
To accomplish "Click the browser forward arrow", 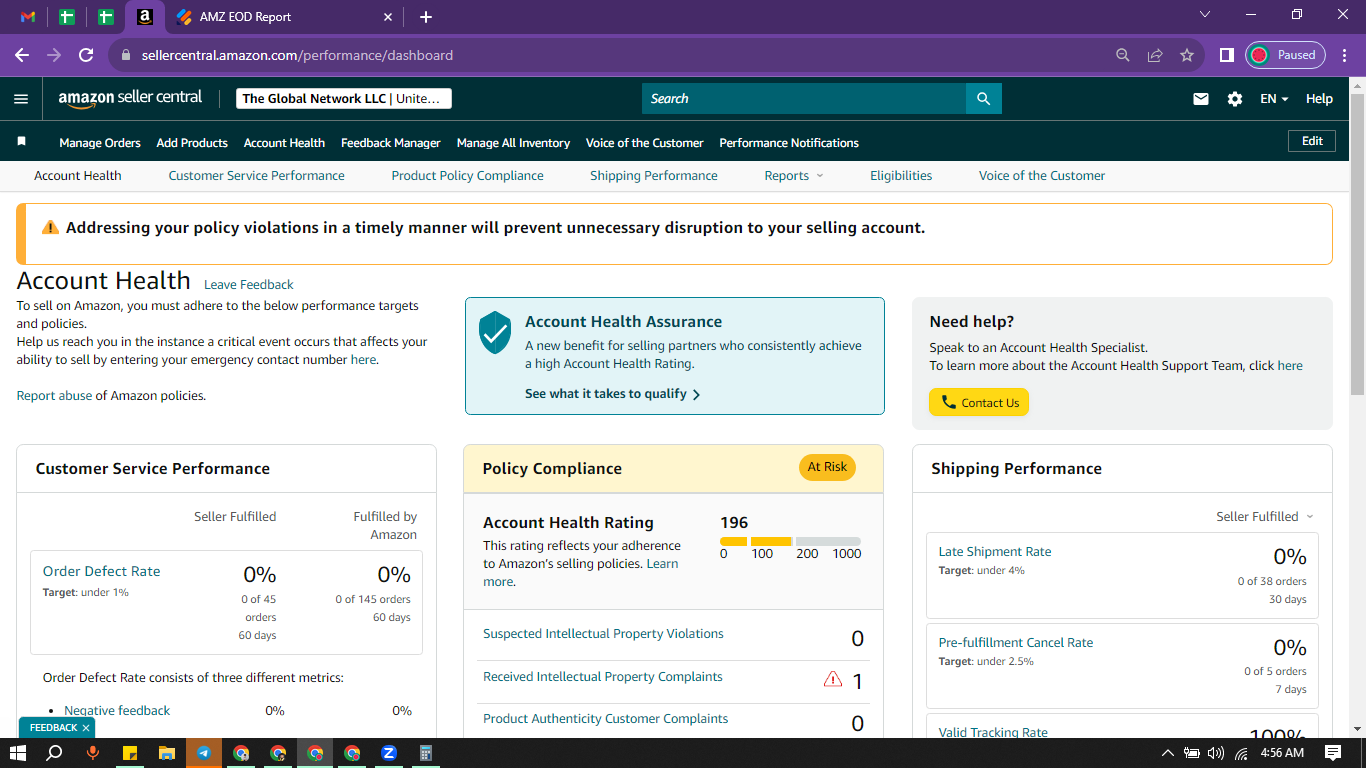I will [x=54, y=55].
